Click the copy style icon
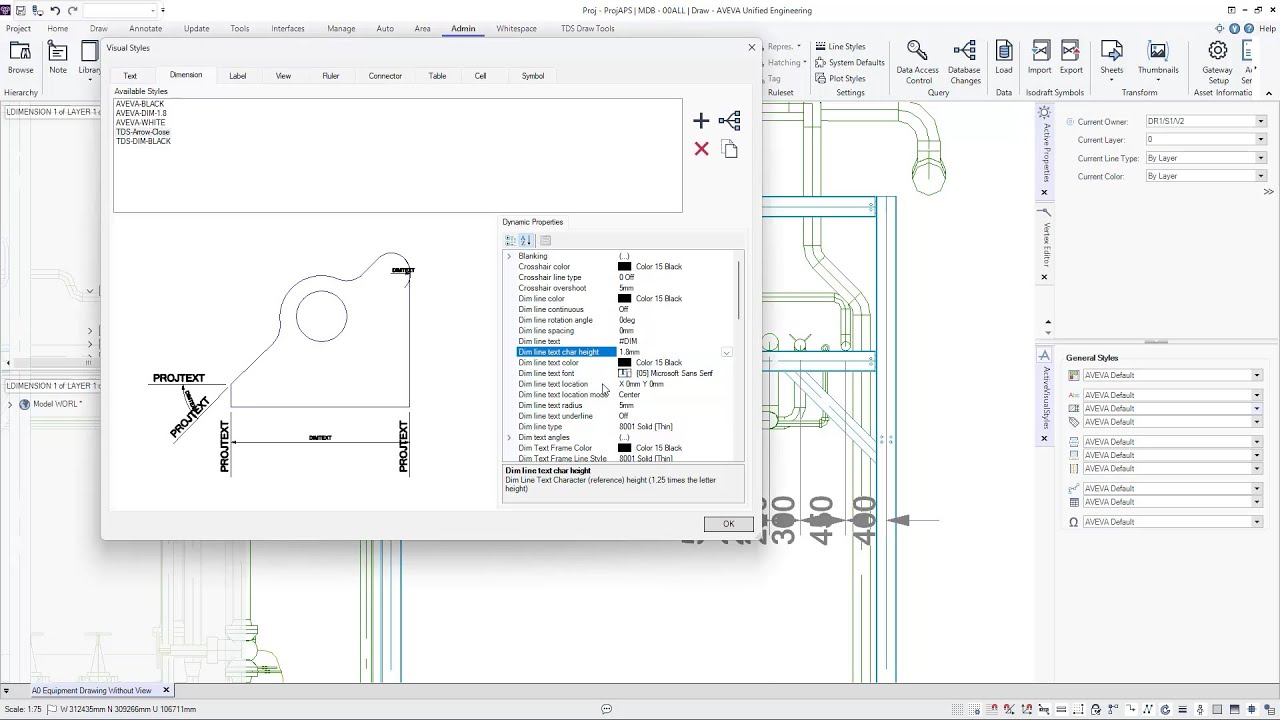The image size is (1280, 720). point(729,149)
